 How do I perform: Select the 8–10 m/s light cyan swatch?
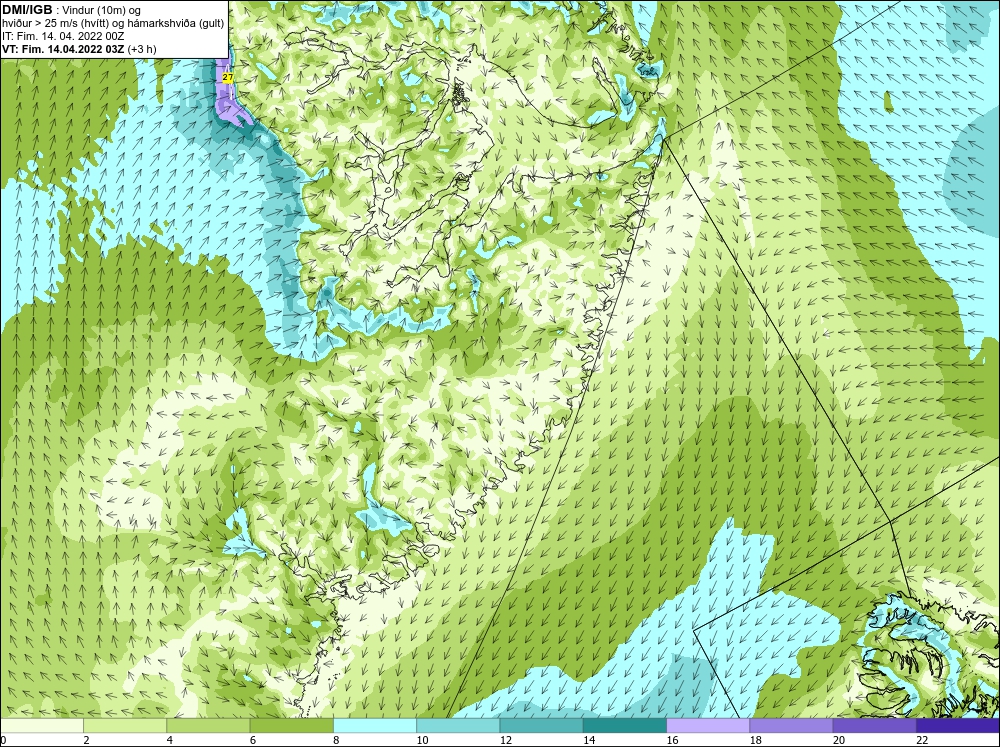tap(375, 726)
